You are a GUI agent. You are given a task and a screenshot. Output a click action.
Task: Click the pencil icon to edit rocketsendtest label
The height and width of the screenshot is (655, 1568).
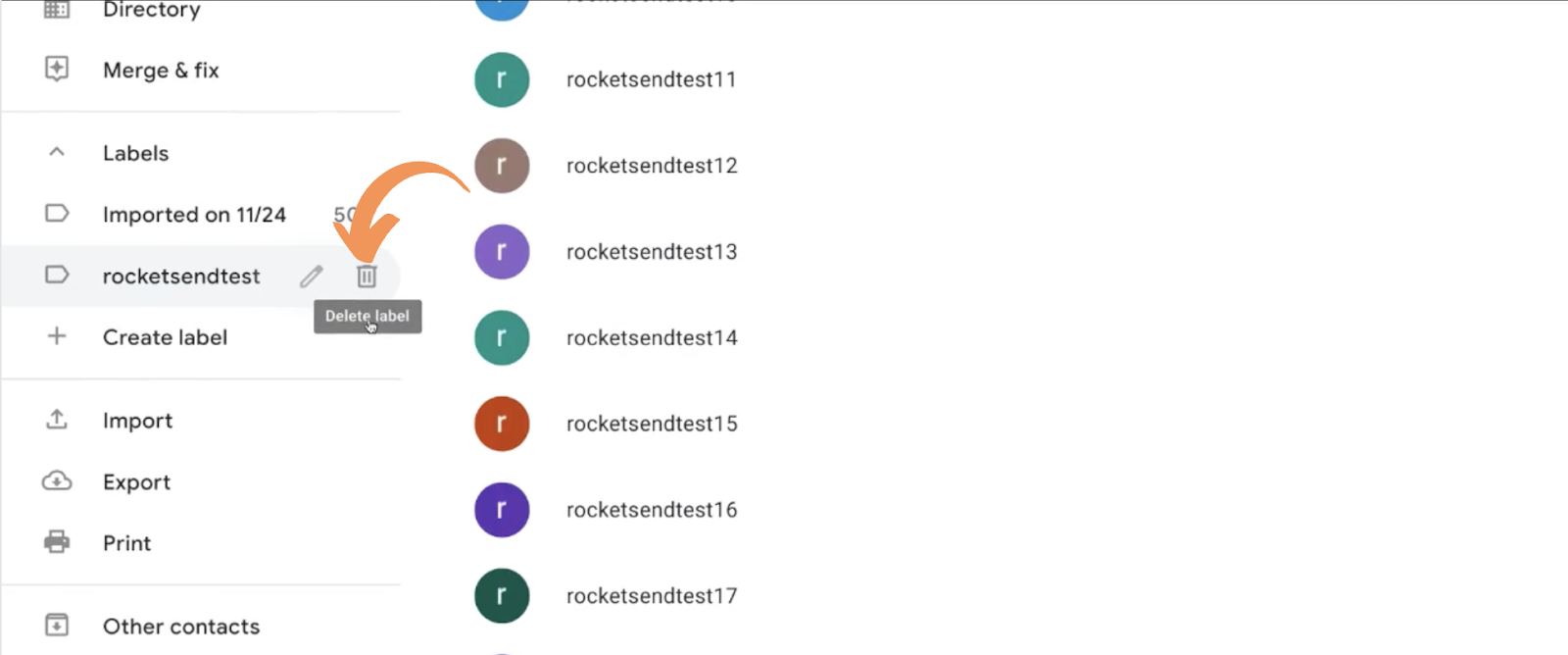coord(310,276)
